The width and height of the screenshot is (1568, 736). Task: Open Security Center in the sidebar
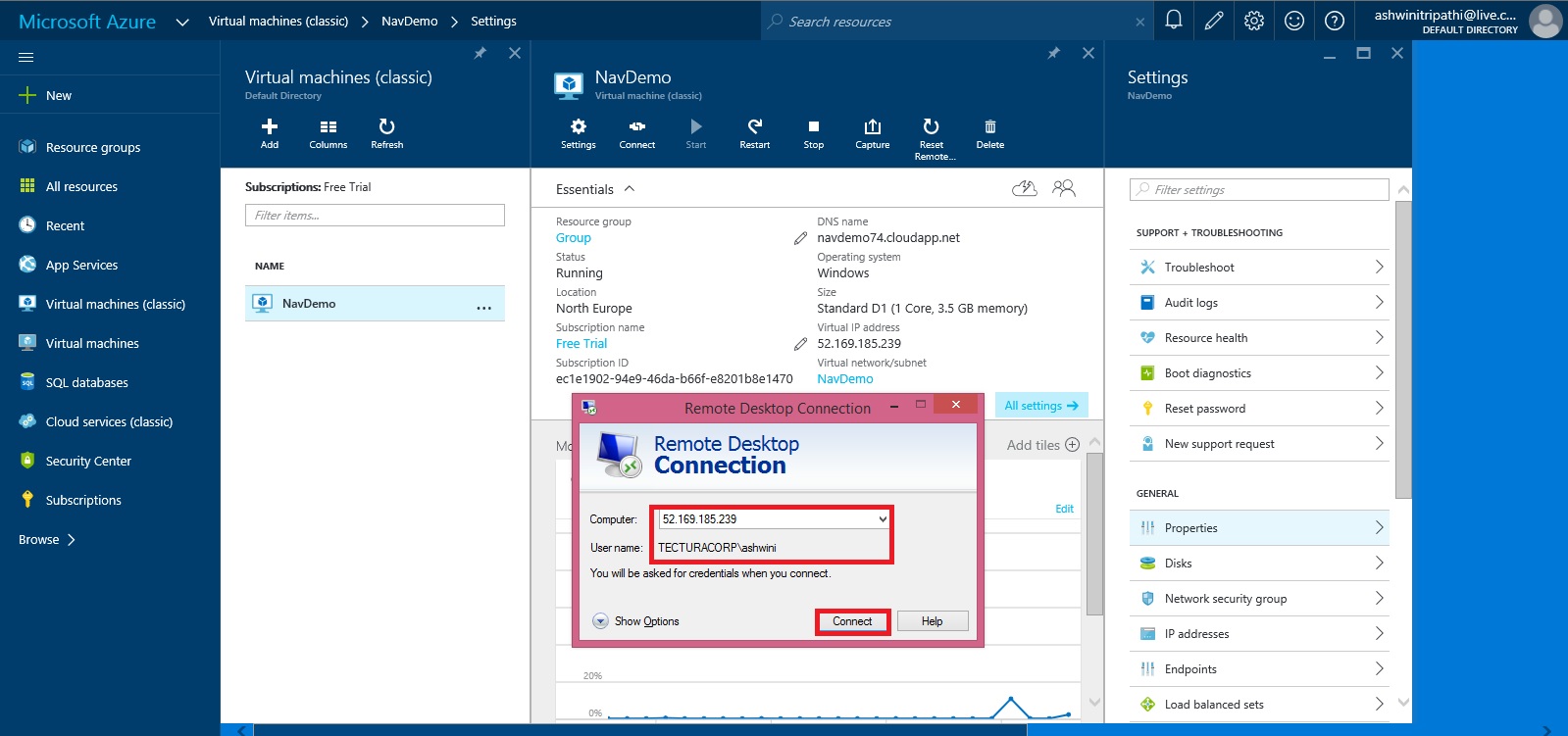[88, 461]
